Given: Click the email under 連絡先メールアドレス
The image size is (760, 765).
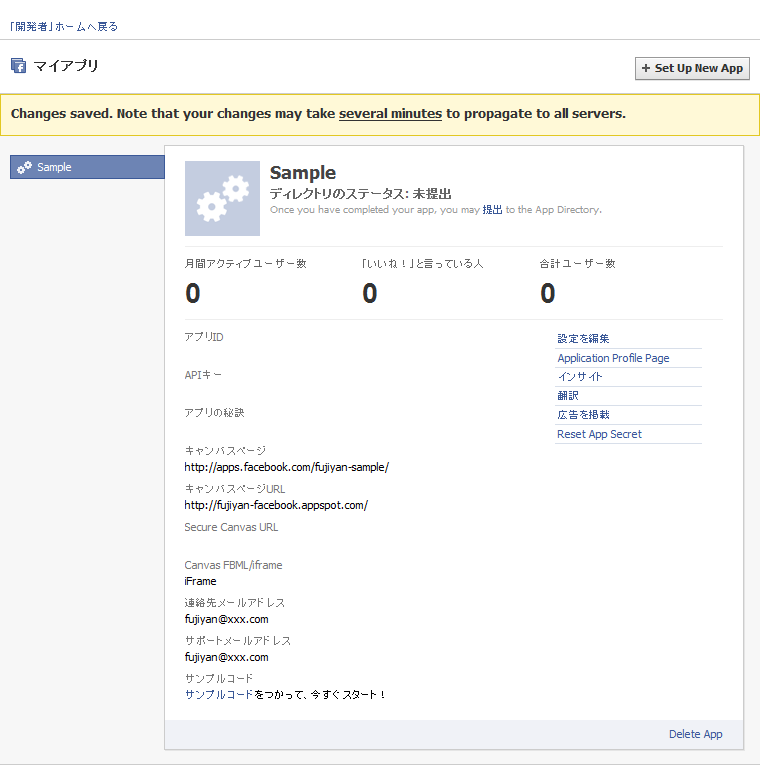Looking at the screenshot, I should click(x=226, y=620).
